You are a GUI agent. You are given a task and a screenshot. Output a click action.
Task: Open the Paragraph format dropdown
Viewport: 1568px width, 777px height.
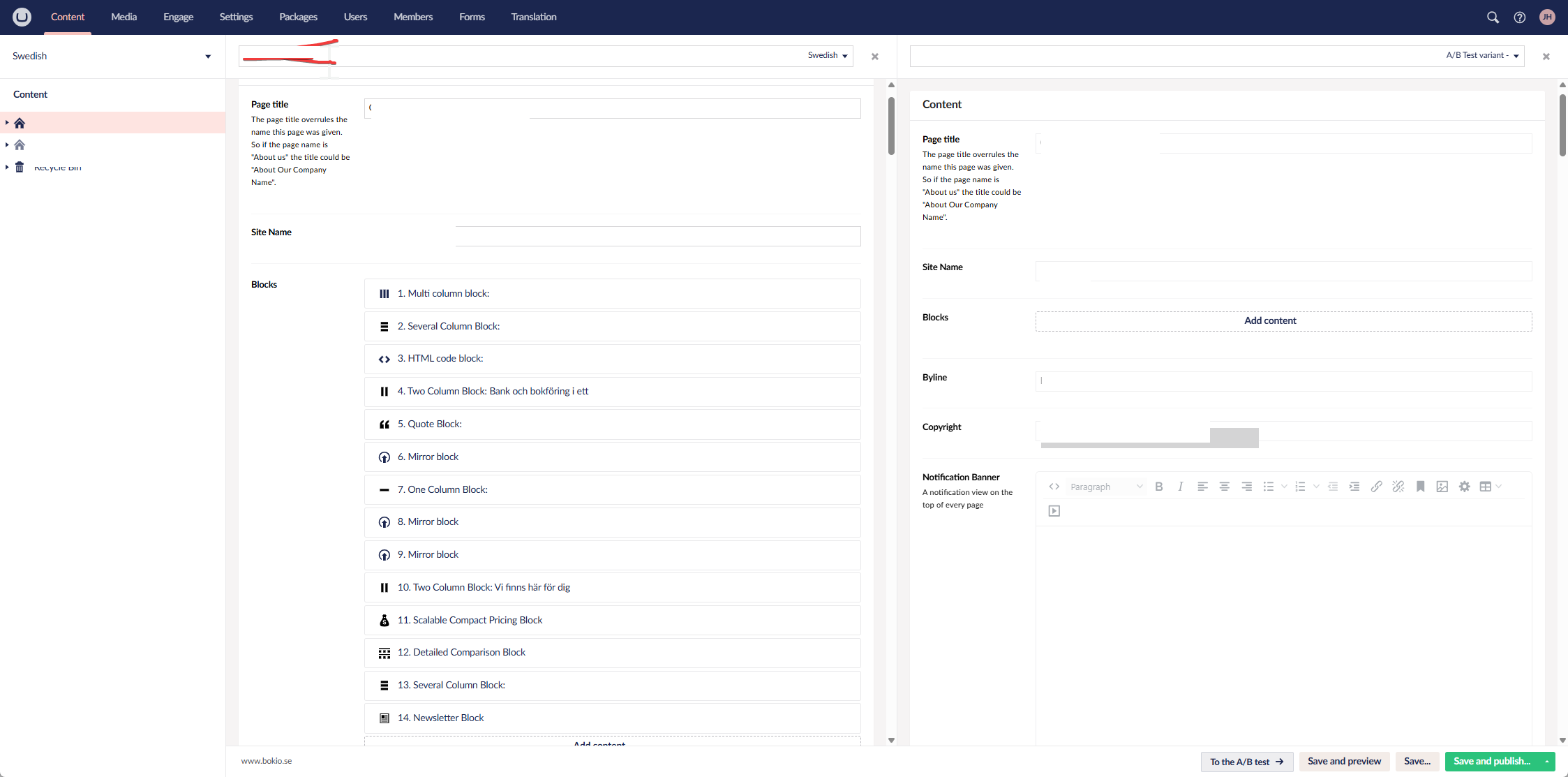(x=1106, y=487)
